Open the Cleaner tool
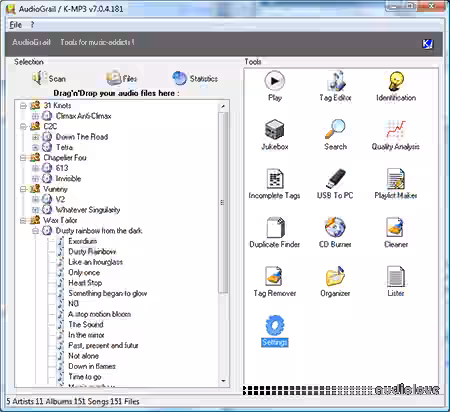Screen dimensions: 450x412 pyautogui.click(x=396, y=233)
